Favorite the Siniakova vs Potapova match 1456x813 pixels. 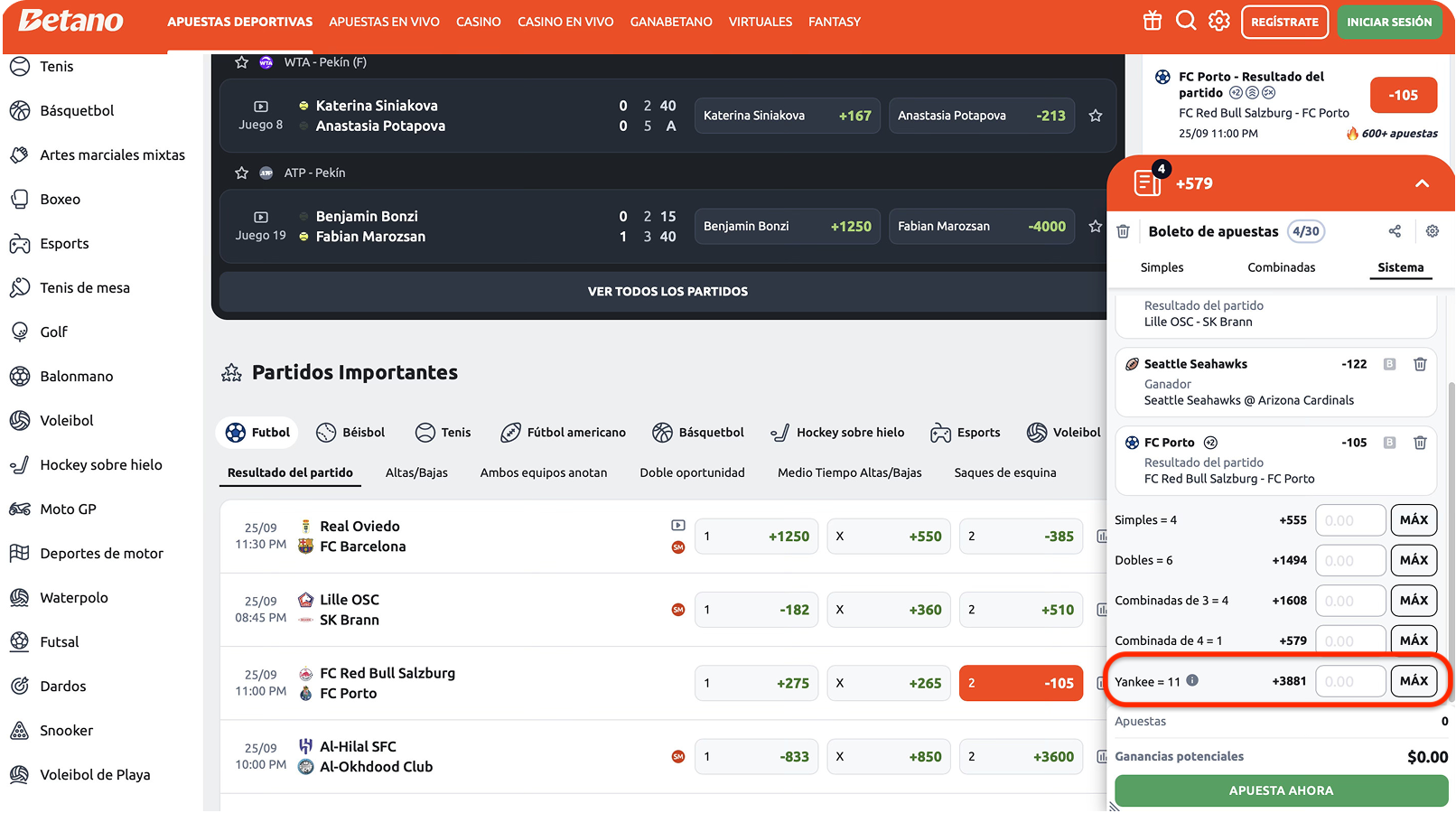point(1096,116)
